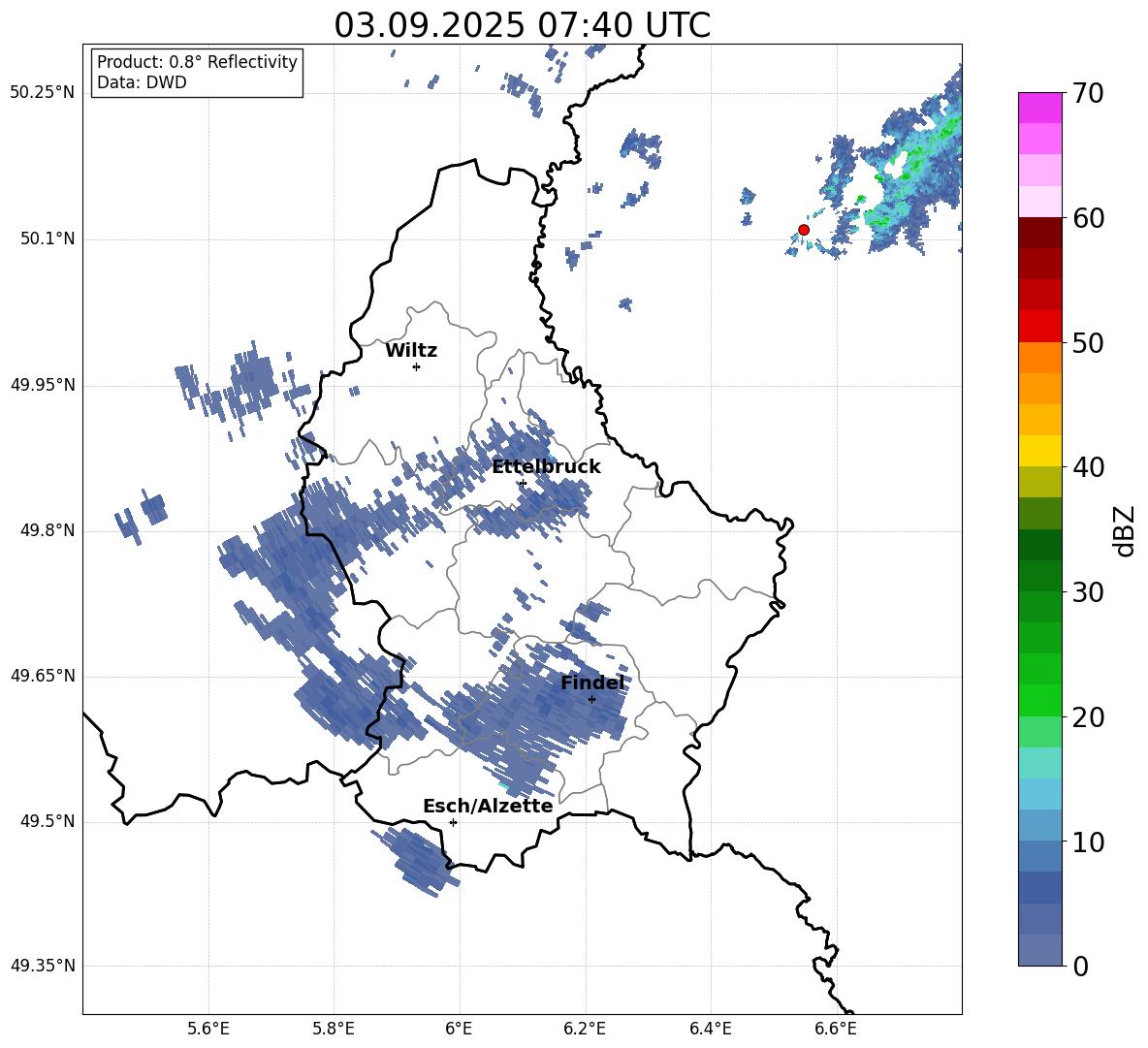Click the 'Data: DWD' text

pyautogui.click(x=142, y=82)
